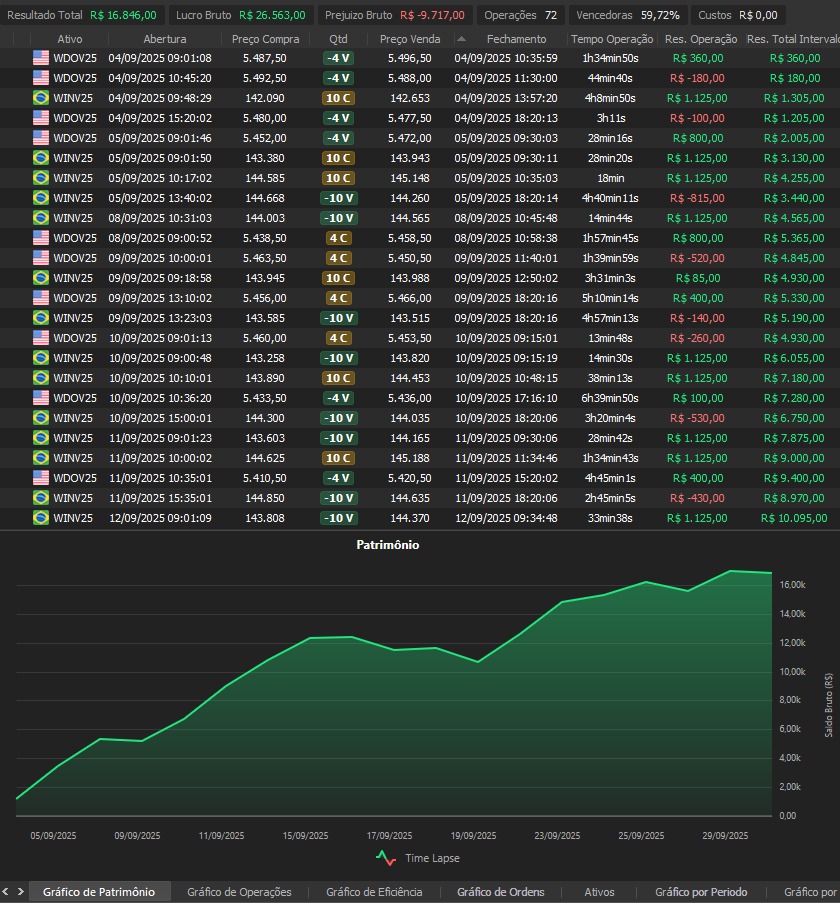The image size is (840, 903).
Task: Sort by the Res. Operação column header
Action: pos(700,38)
